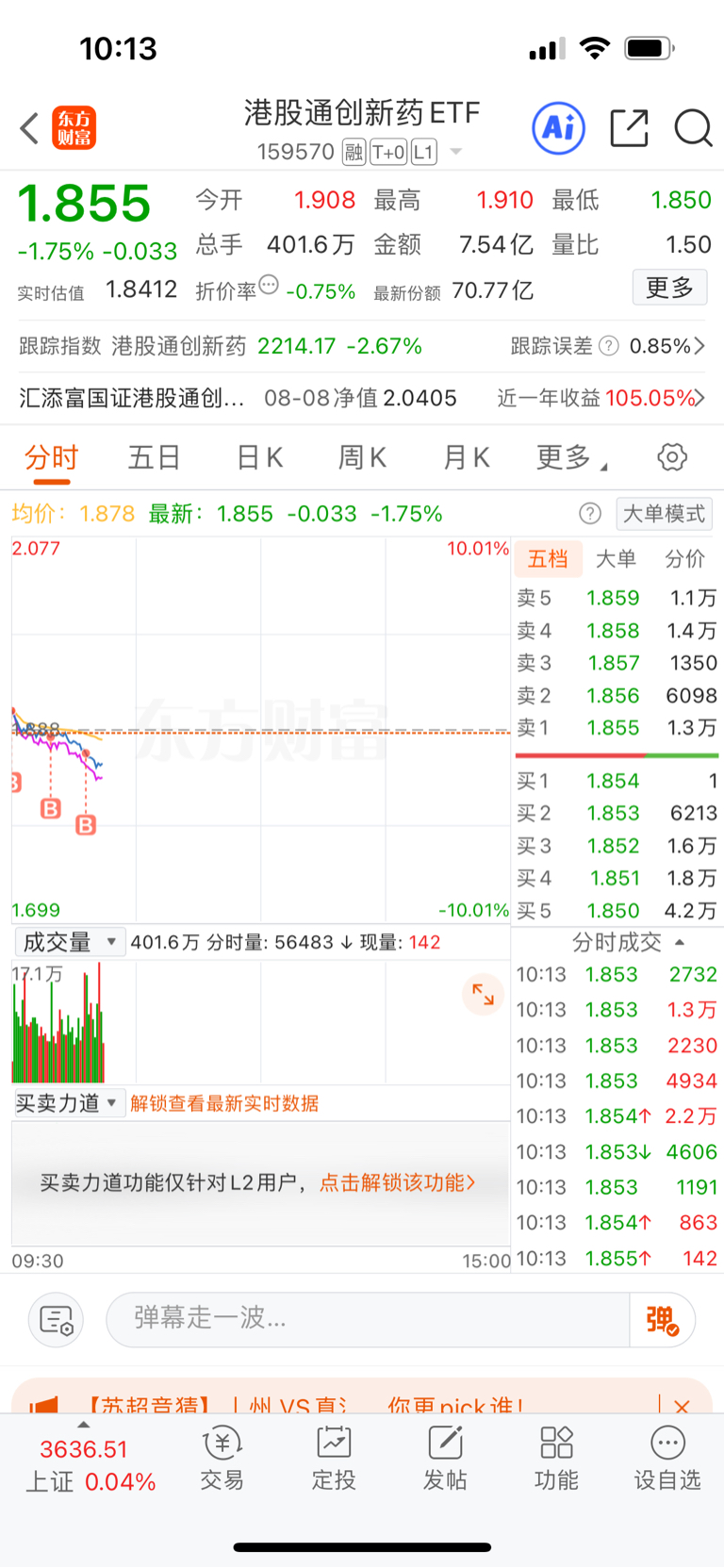Expand chart with fullscreen arrows icon
Viewport: 724px width, 1568px height.
click(x=483, y=994)
